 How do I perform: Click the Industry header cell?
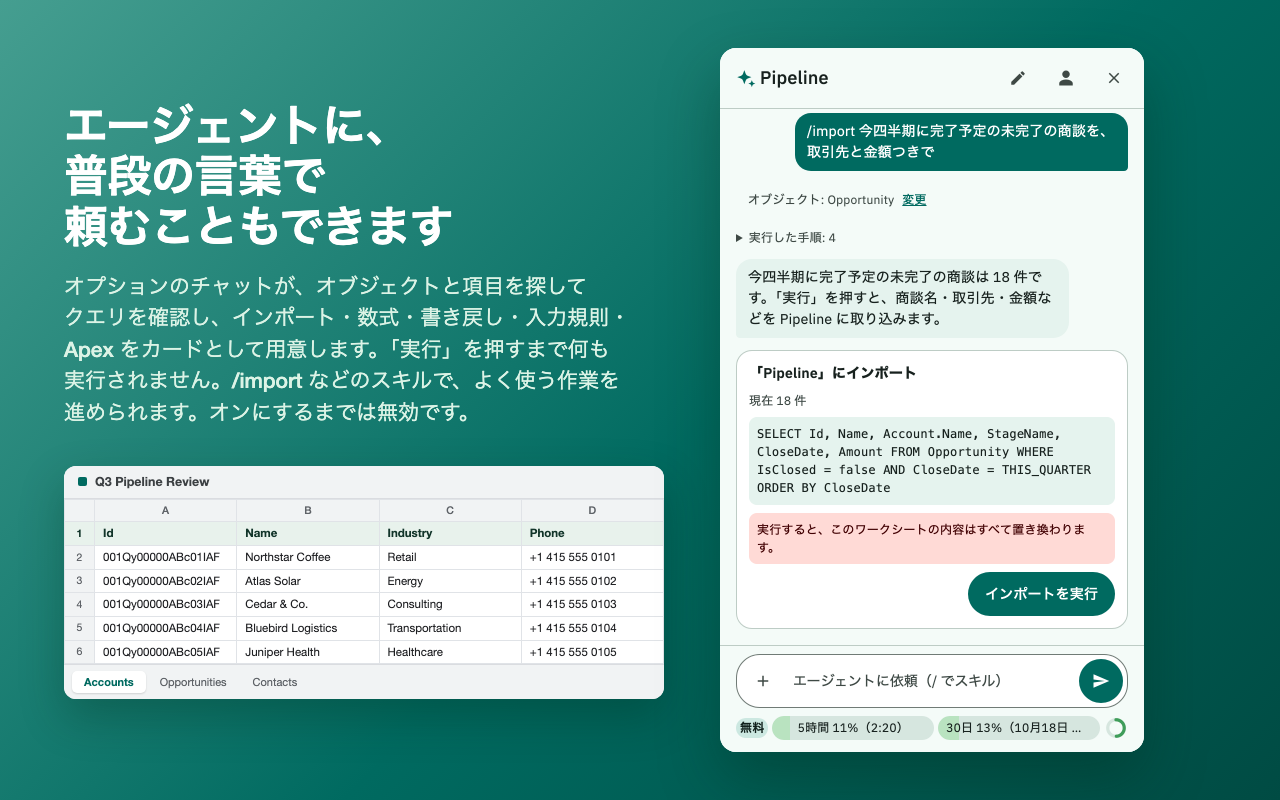pos(450,533)
